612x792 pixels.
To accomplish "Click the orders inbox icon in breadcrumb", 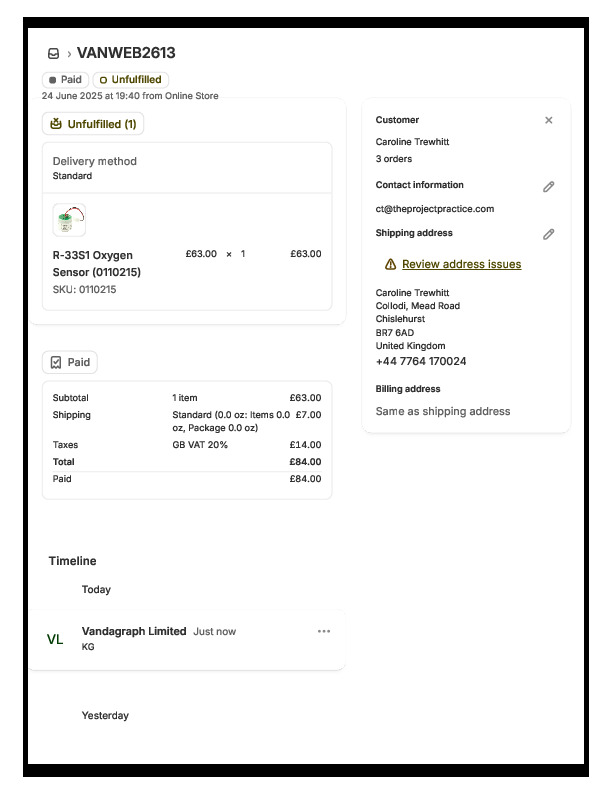I will (53, 54).
